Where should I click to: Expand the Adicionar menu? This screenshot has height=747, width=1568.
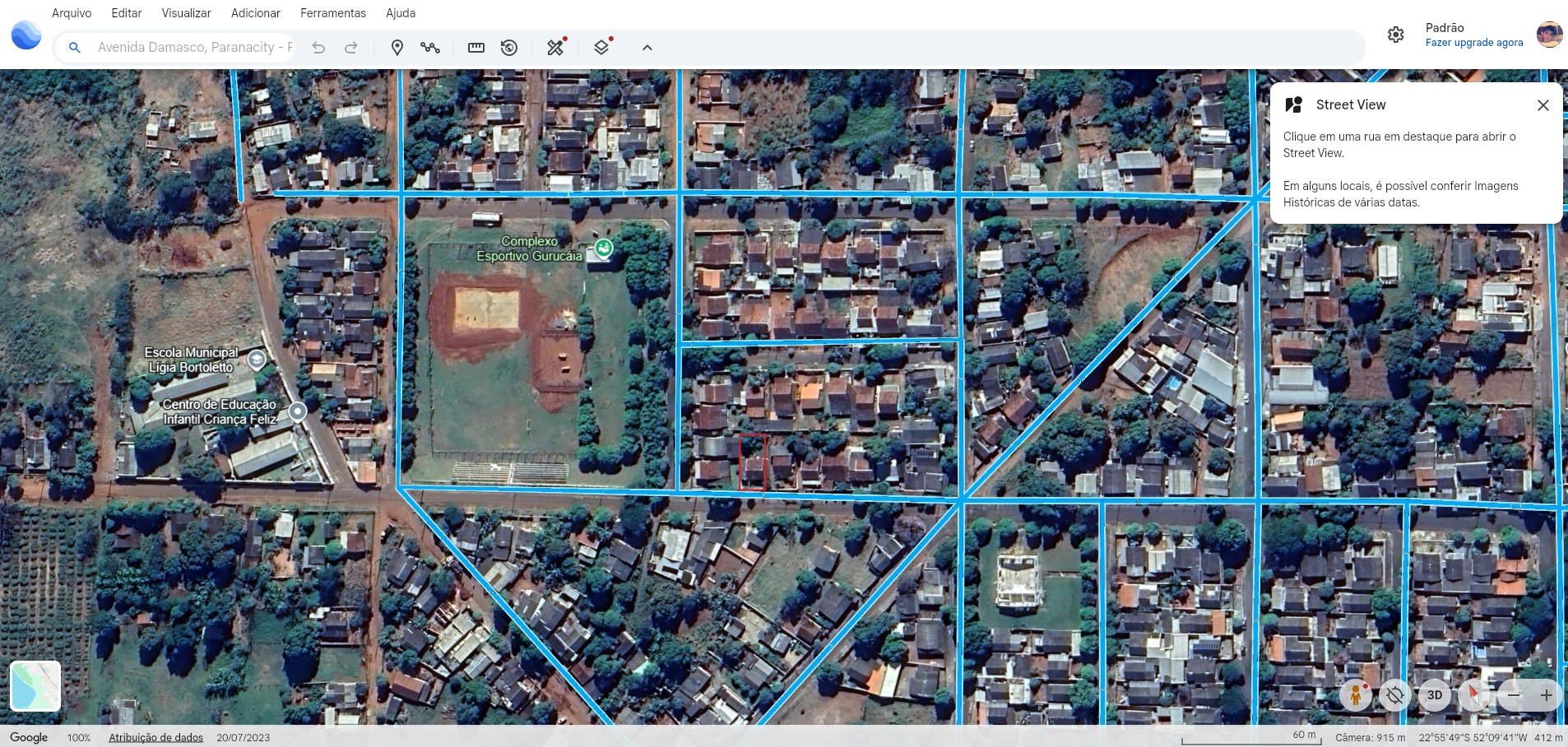[255, 13]
